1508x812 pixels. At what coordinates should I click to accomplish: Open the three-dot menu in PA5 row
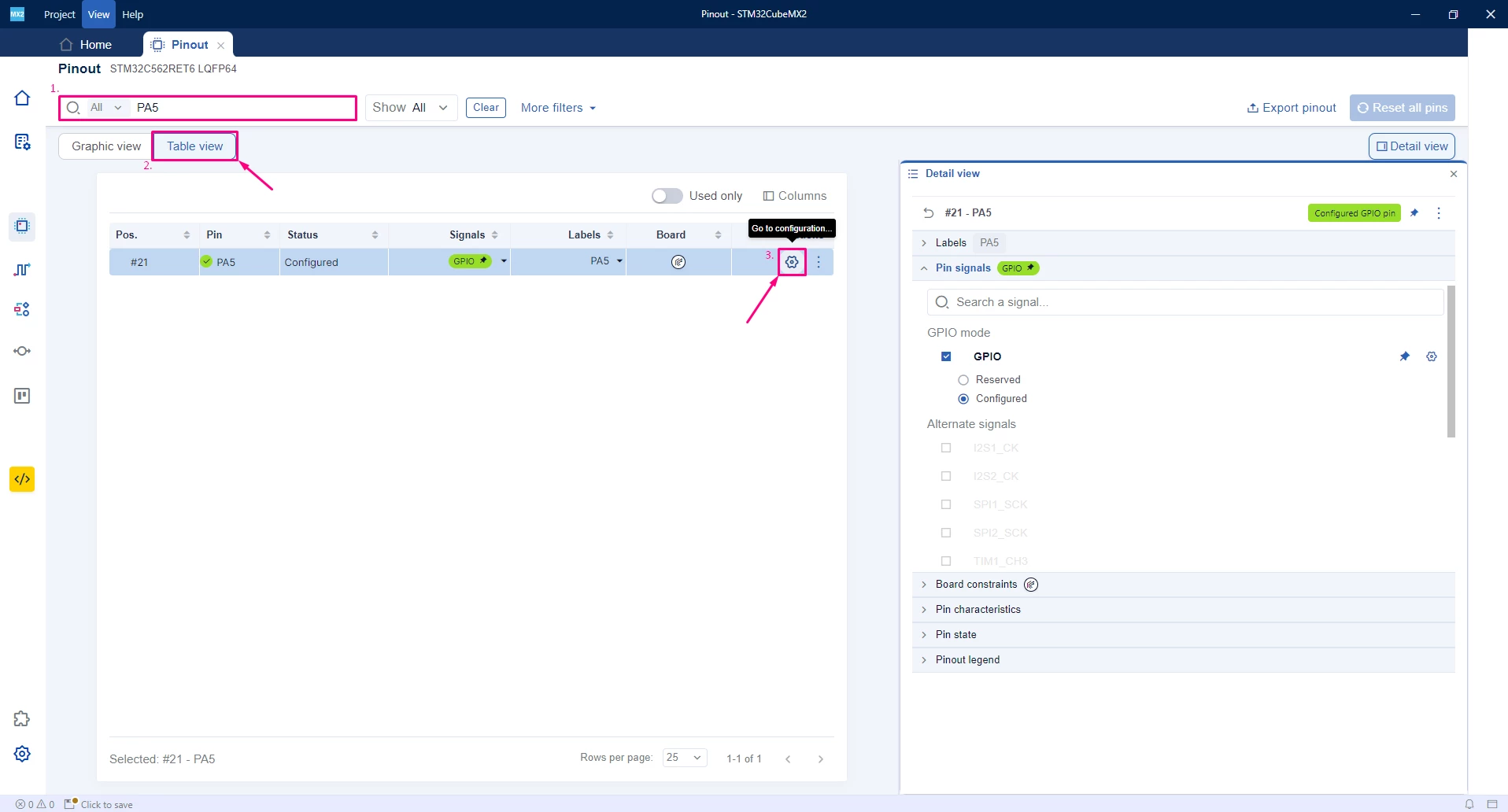click(819, 262)
